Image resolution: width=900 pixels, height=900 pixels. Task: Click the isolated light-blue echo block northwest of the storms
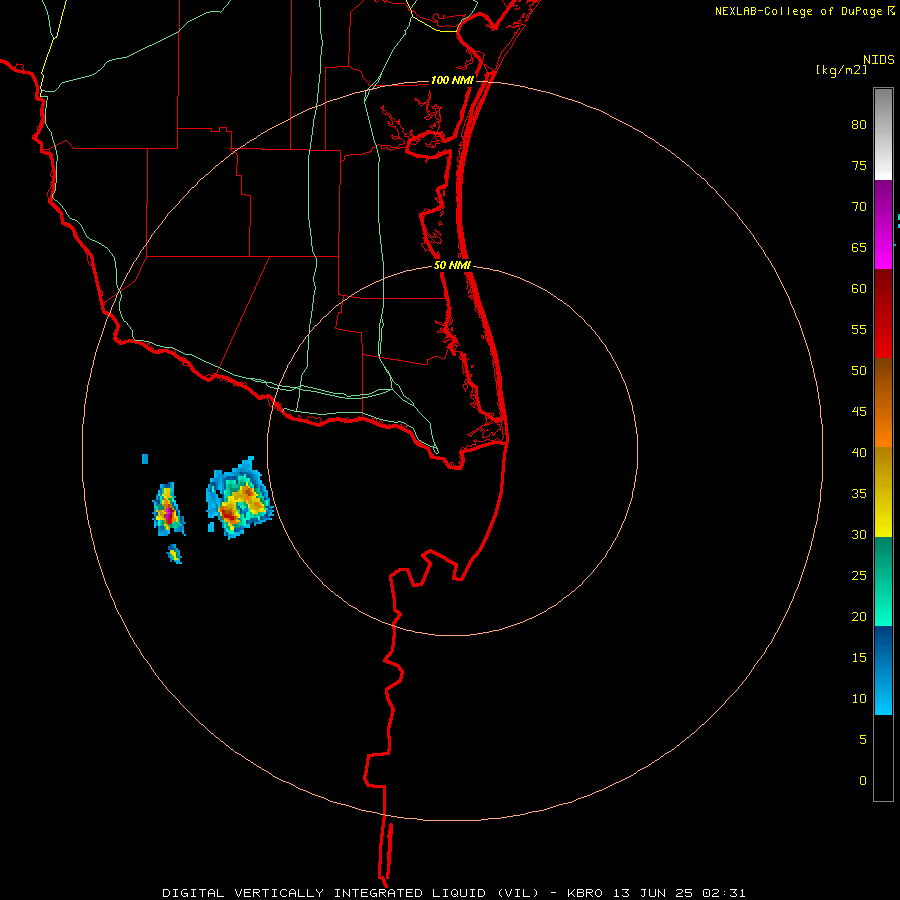point(145,459)
